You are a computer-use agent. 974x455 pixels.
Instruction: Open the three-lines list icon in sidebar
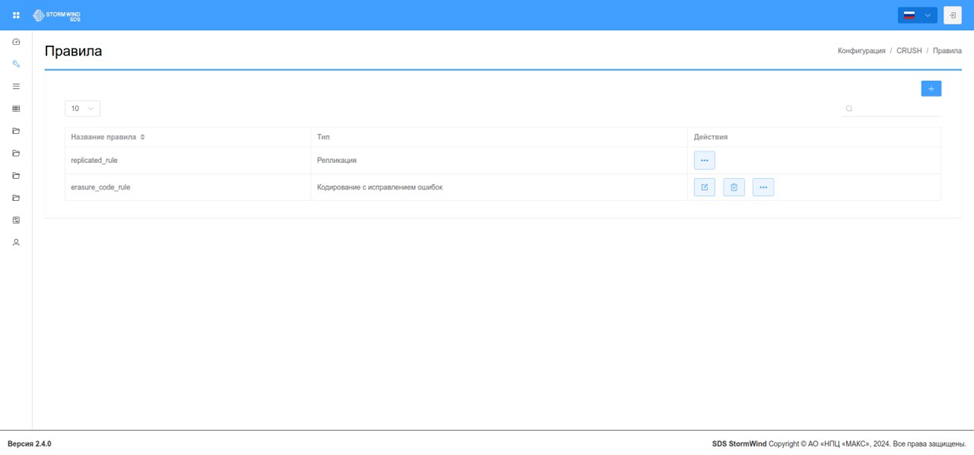tap(16, 86)
